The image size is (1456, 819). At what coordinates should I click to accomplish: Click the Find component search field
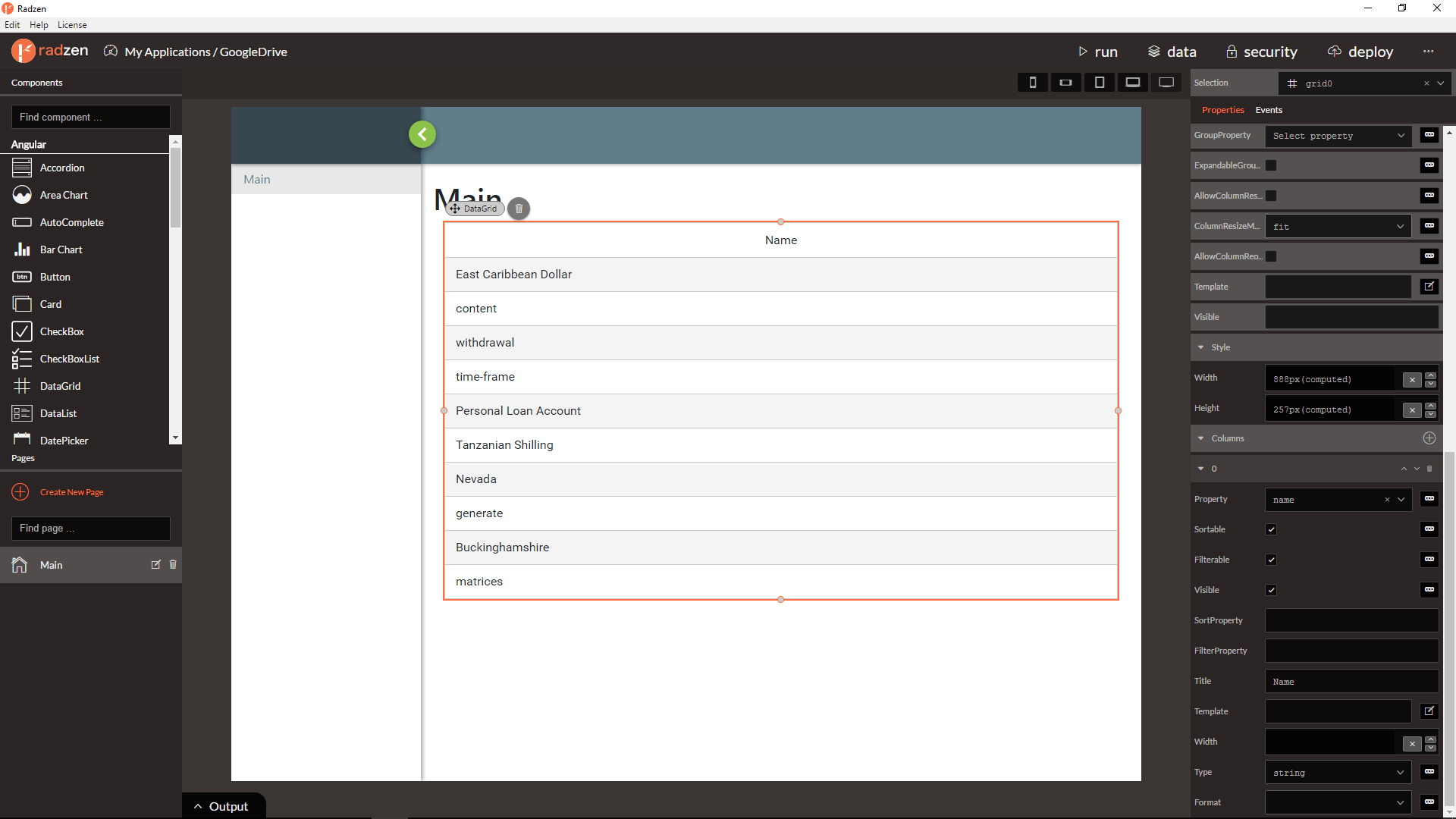click(91, 117)
